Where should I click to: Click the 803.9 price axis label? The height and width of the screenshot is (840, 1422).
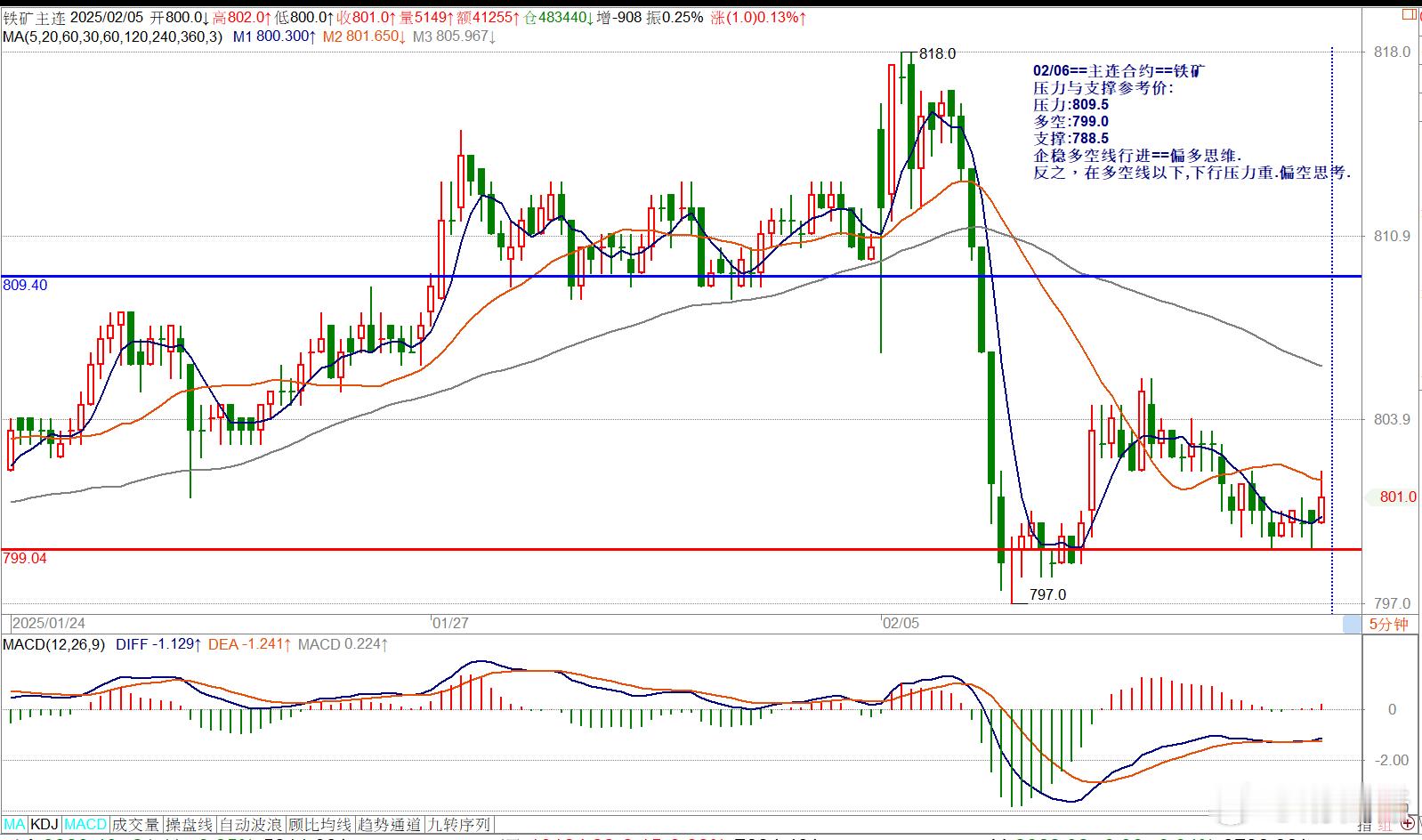pos(1393,419)
